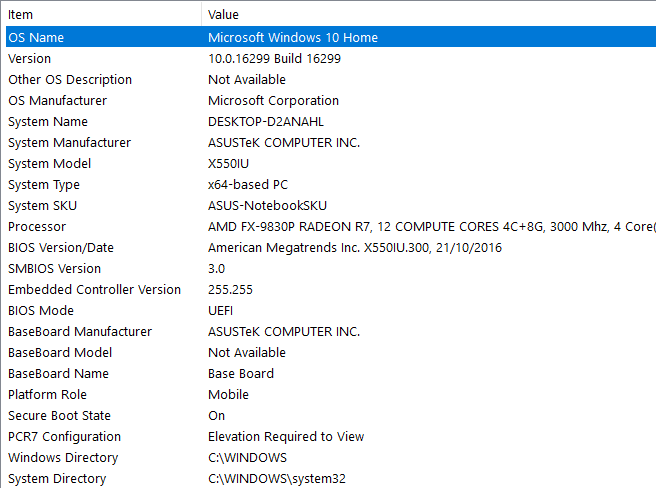Select the BaseBoard Model label
This screenshot has height=488, width=656.
pos(60,352)
